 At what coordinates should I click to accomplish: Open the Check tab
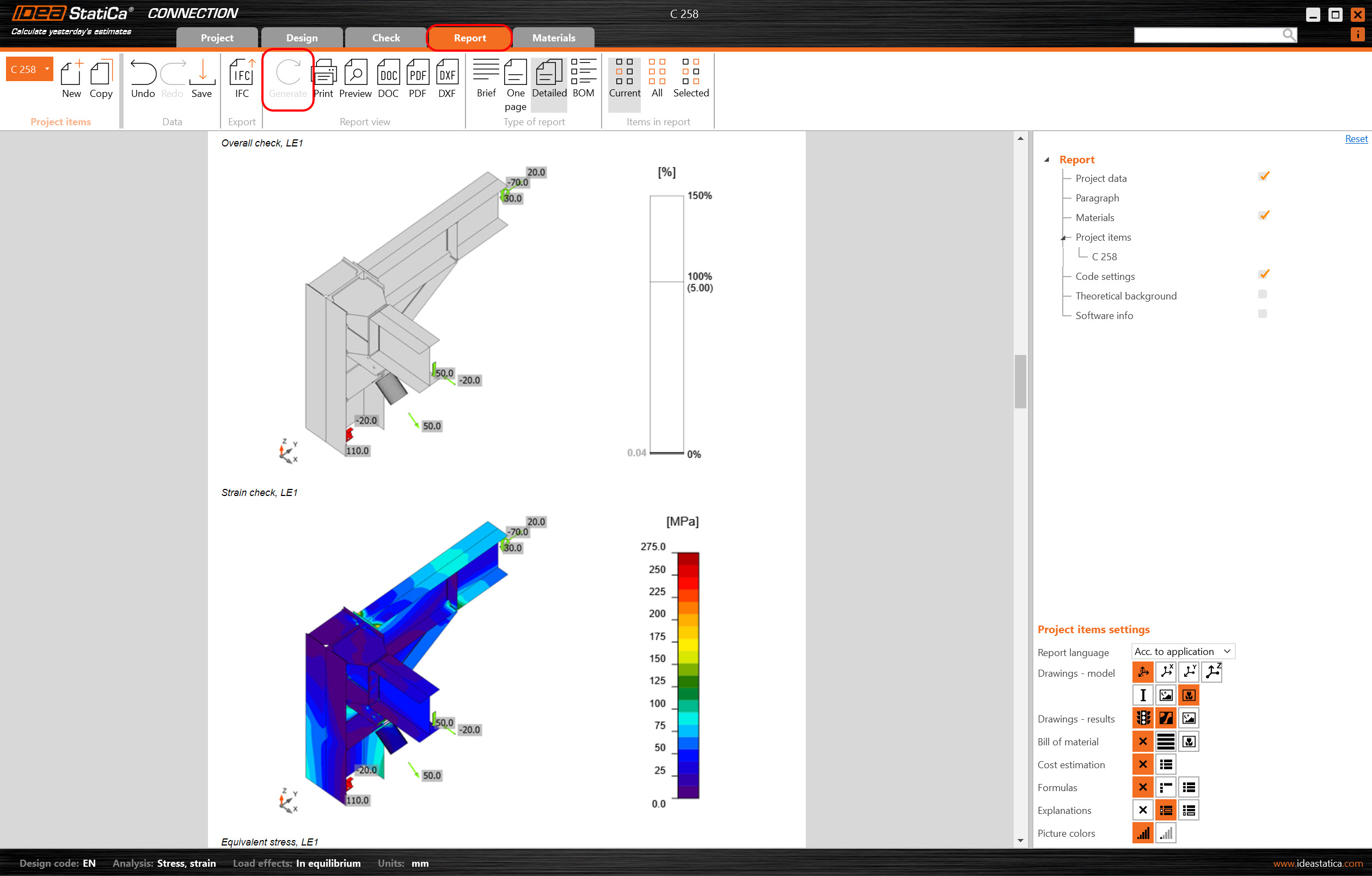[385, 38]
